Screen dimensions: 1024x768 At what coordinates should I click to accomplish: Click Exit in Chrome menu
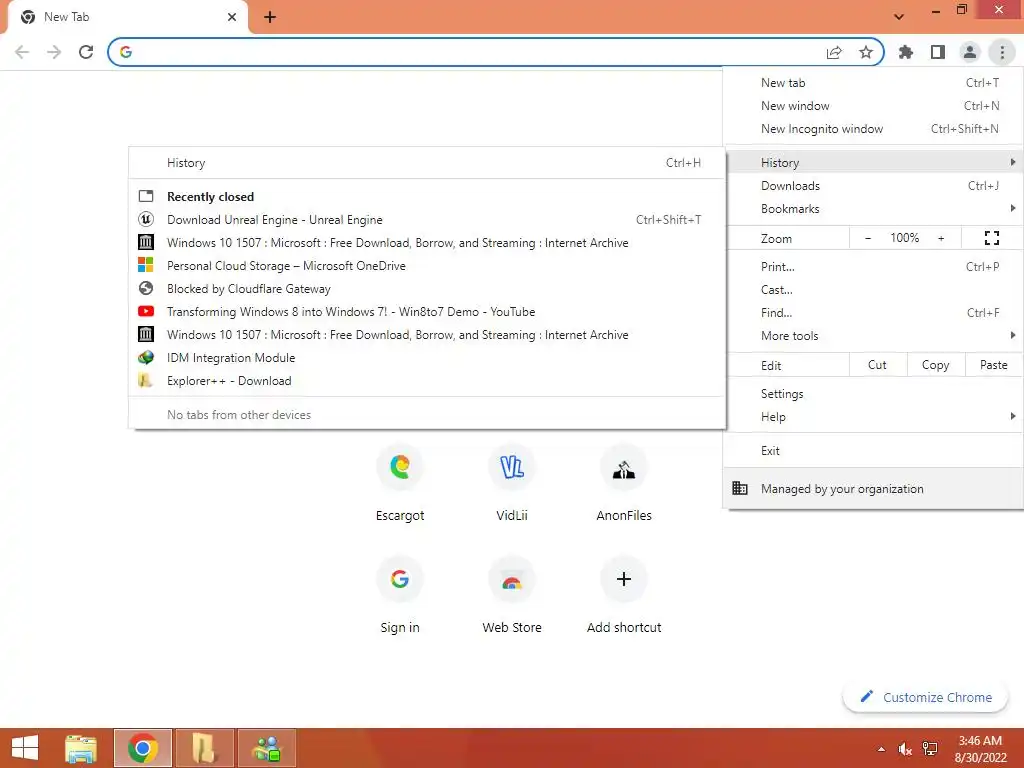click(x=873, y=451)
